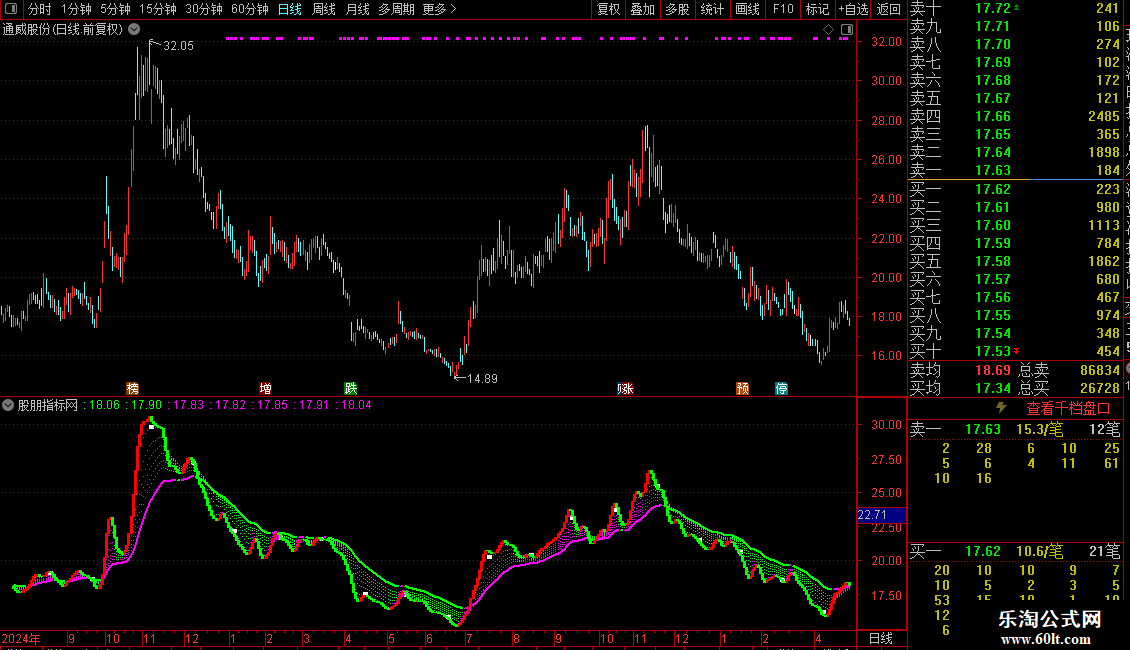Click the indicator value 18.06 in sub-chart header
Viewport: 1130px width, 650px height.
(104, 405)
